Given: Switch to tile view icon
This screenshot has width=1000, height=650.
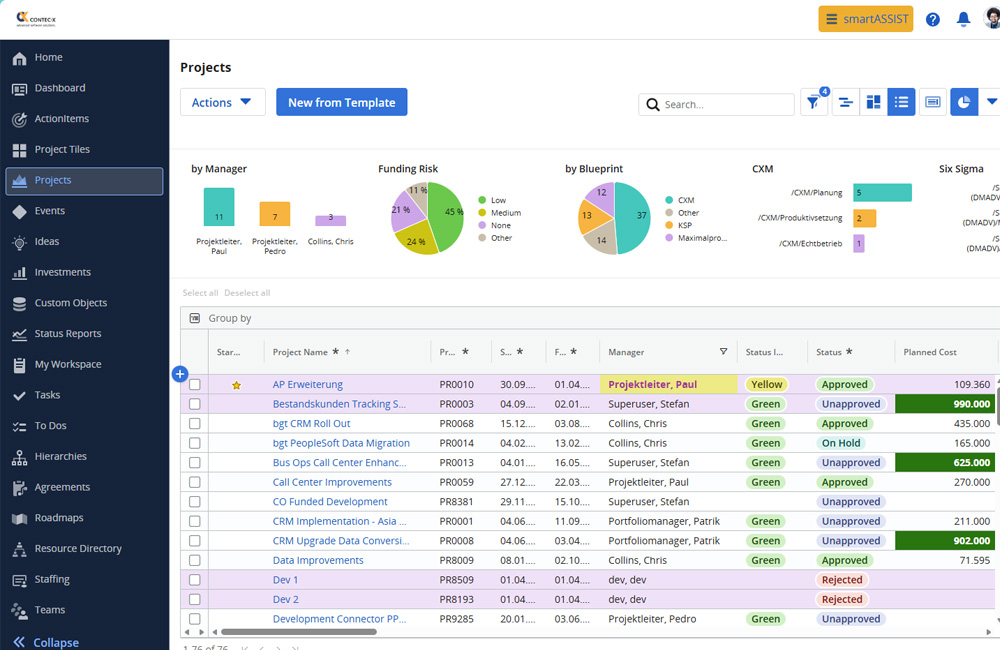Looking at the screenshot, I should [873, 102].
